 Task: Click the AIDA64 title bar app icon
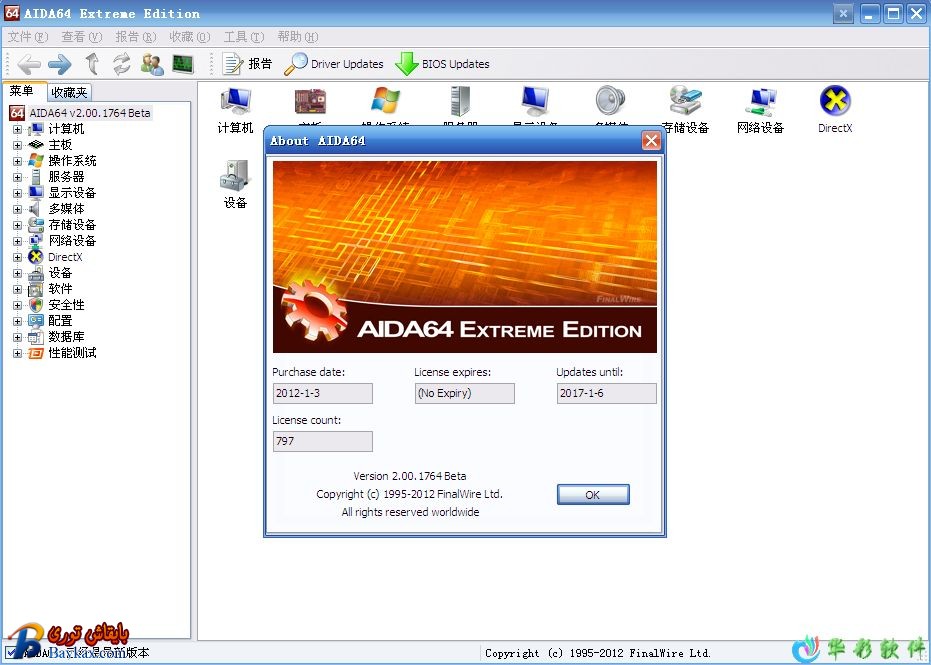coord(12,12)
